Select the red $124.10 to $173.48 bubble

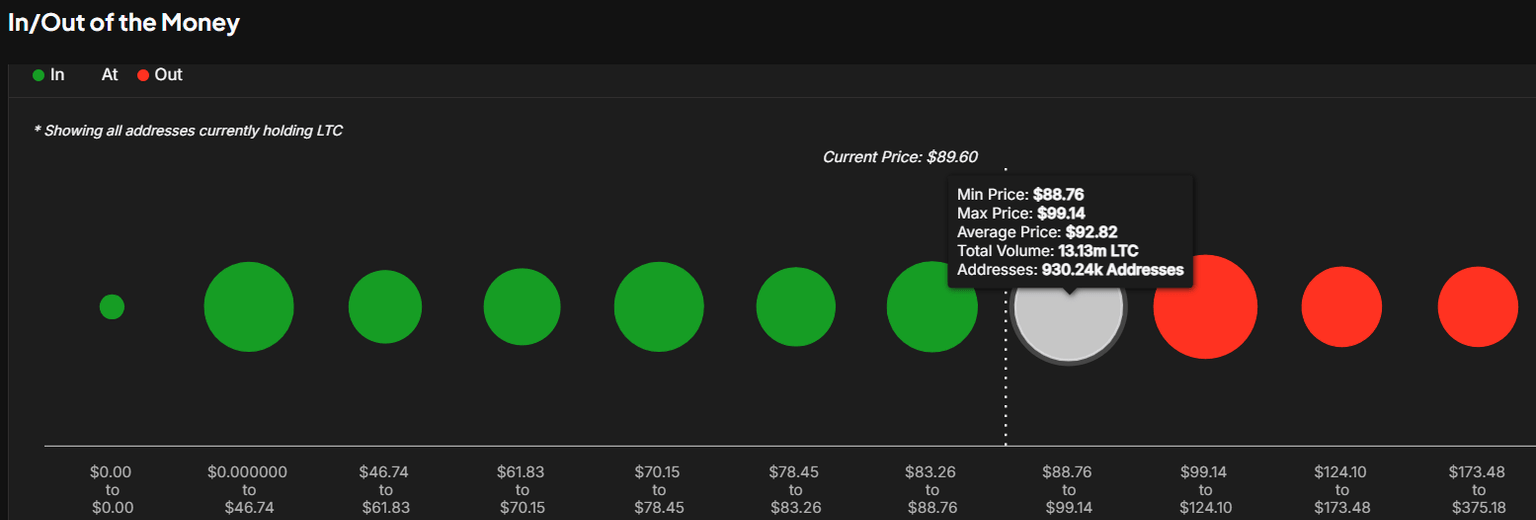[1342, 307]
